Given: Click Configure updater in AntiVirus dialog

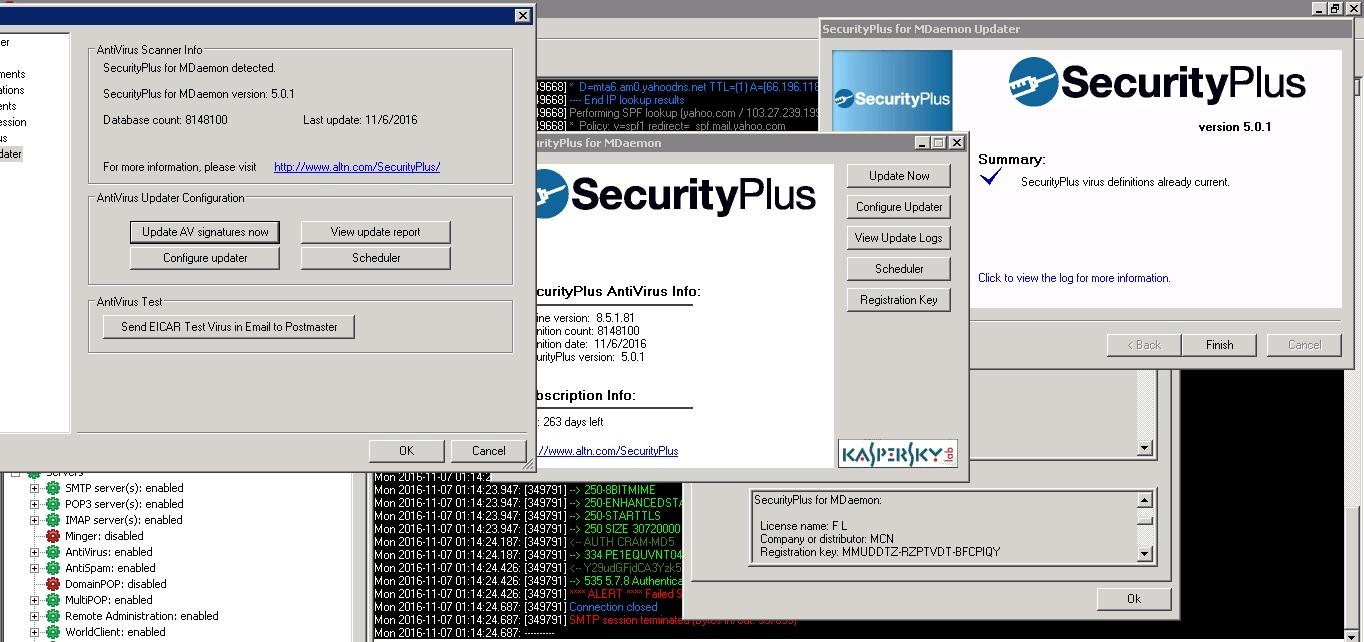Looking at the screenshot, I should (x=205, y=258).
